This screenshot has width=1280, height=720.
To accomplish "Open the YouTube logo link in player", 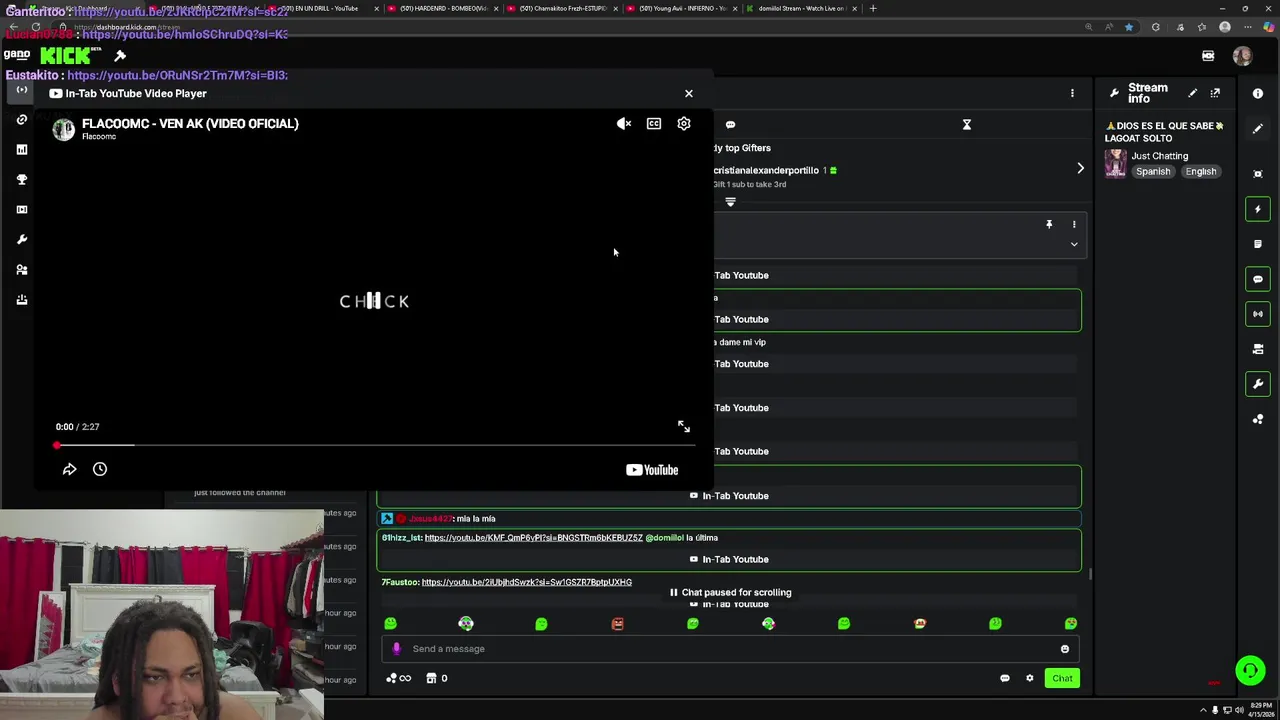I will (652, 470).
